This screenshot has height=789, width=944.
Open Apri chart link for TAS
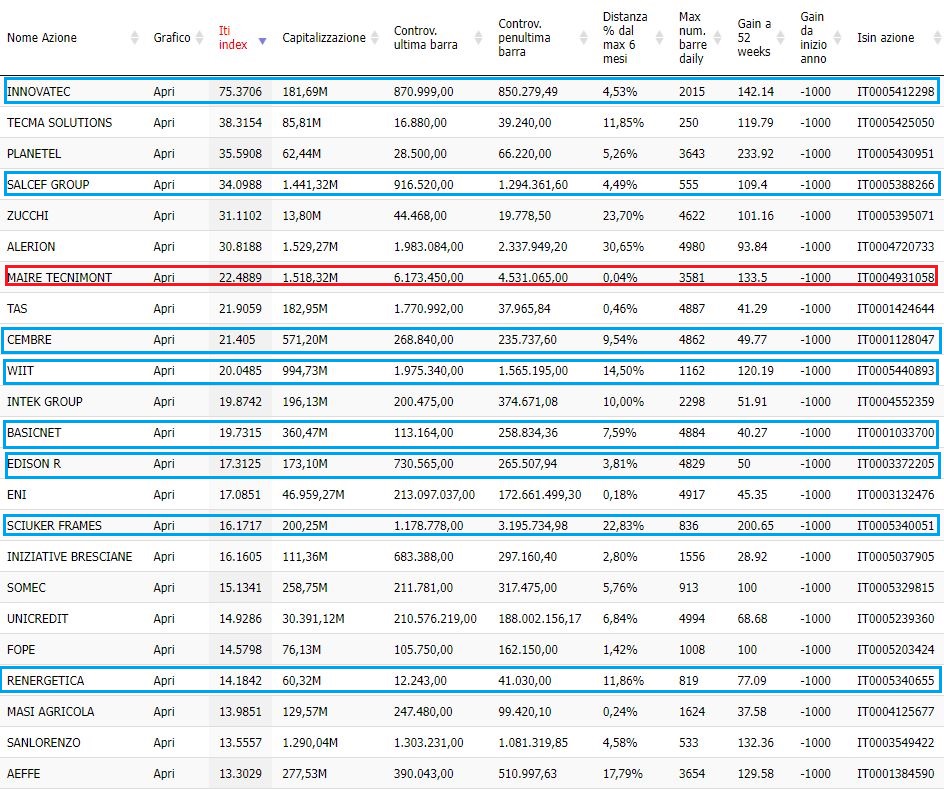point(164,309)
